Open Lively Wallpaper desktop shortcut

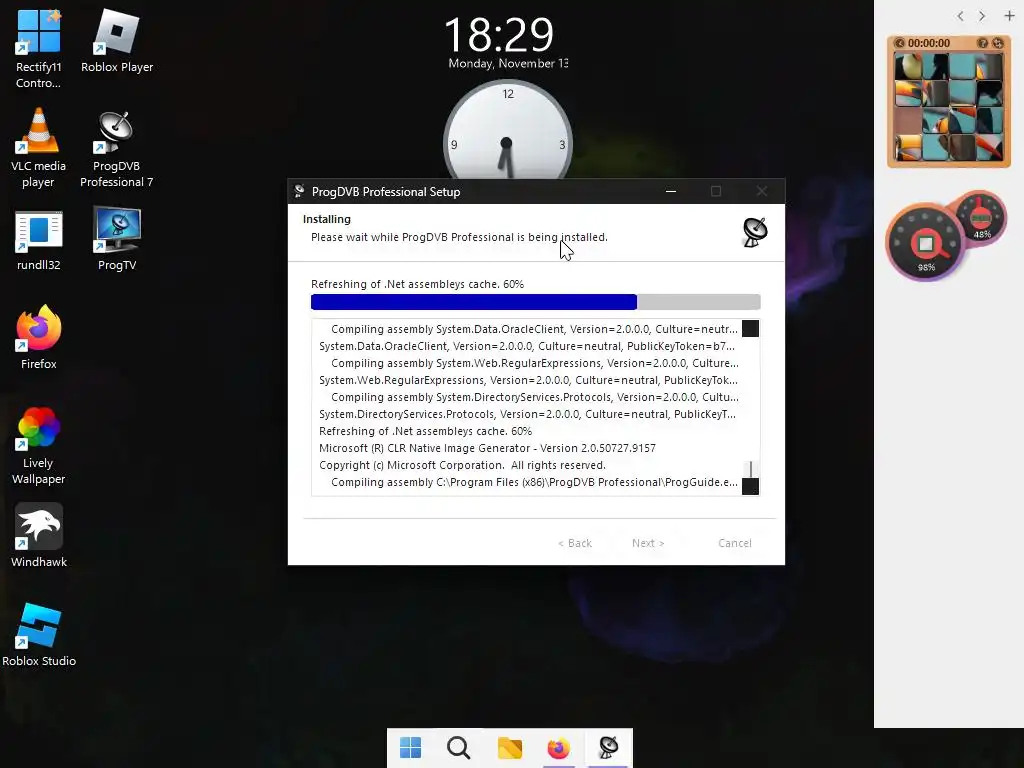(39, 445)
